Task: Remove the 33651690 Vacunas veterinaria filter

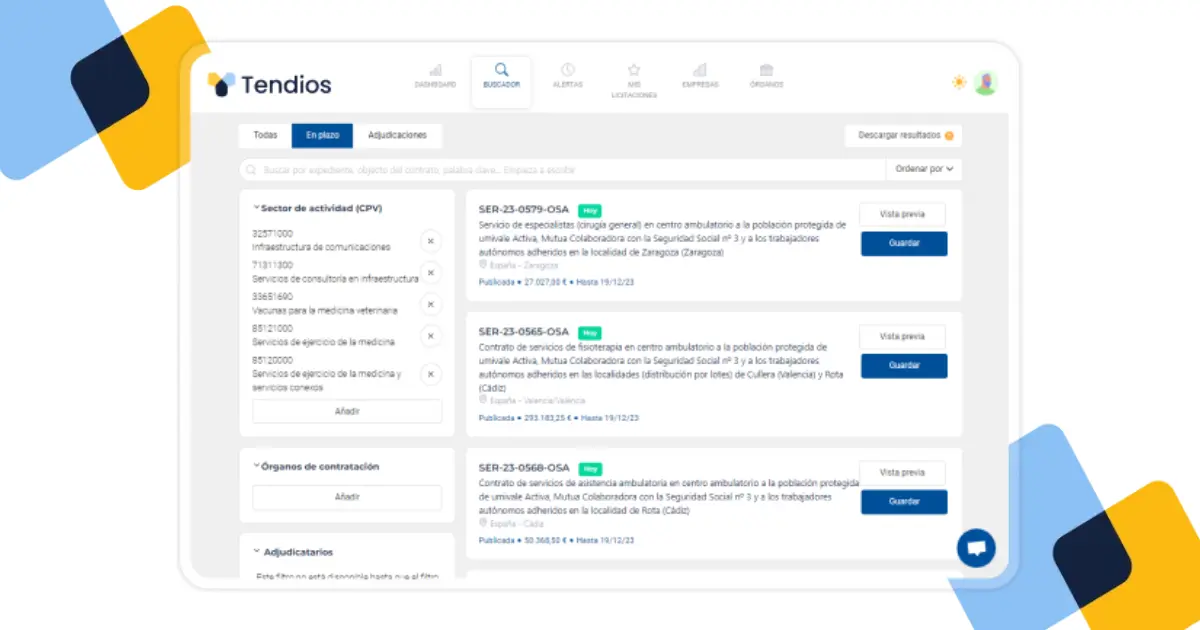Action: click(x=430, y=304)
